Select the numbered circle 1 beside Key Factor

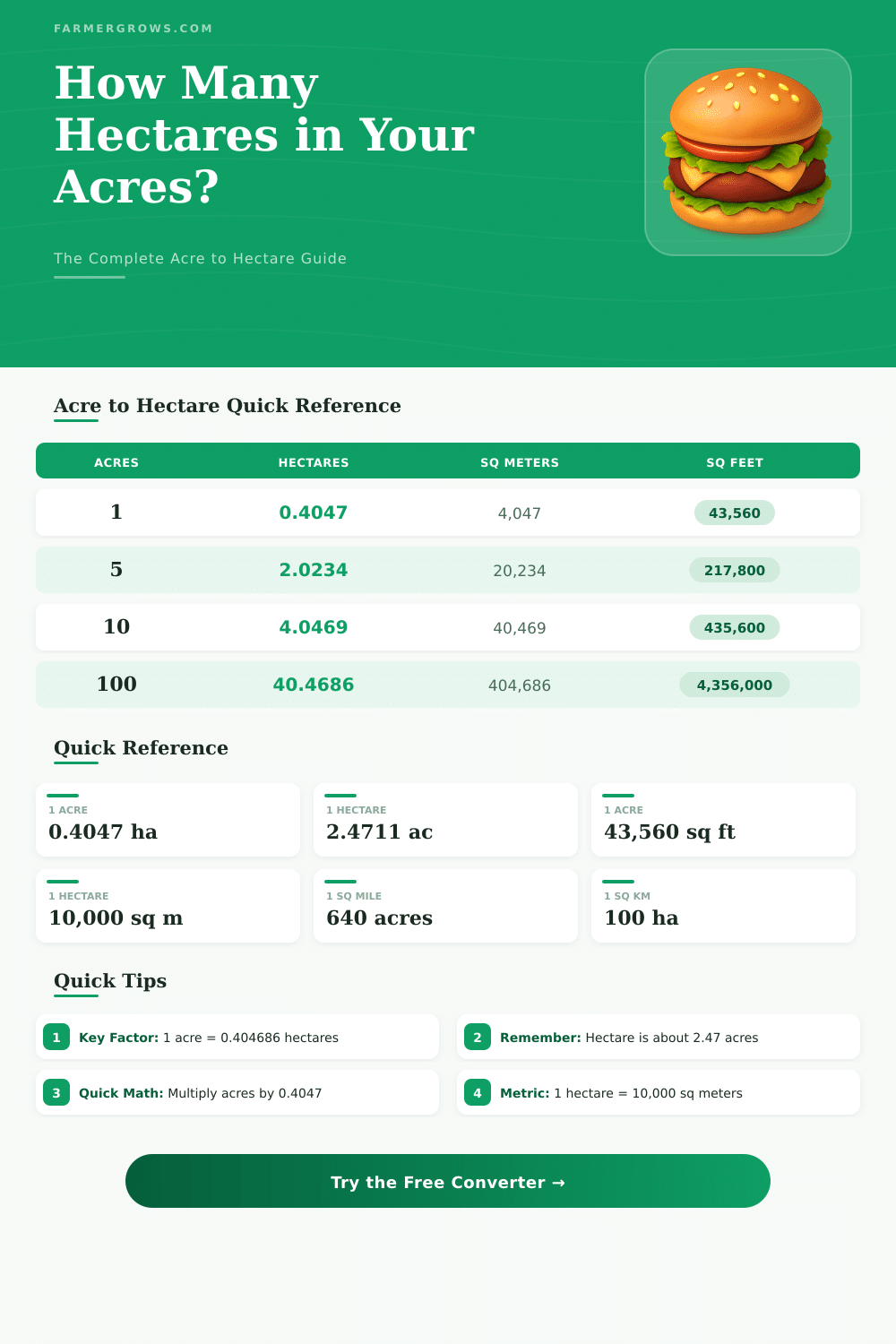[56, 1037]
